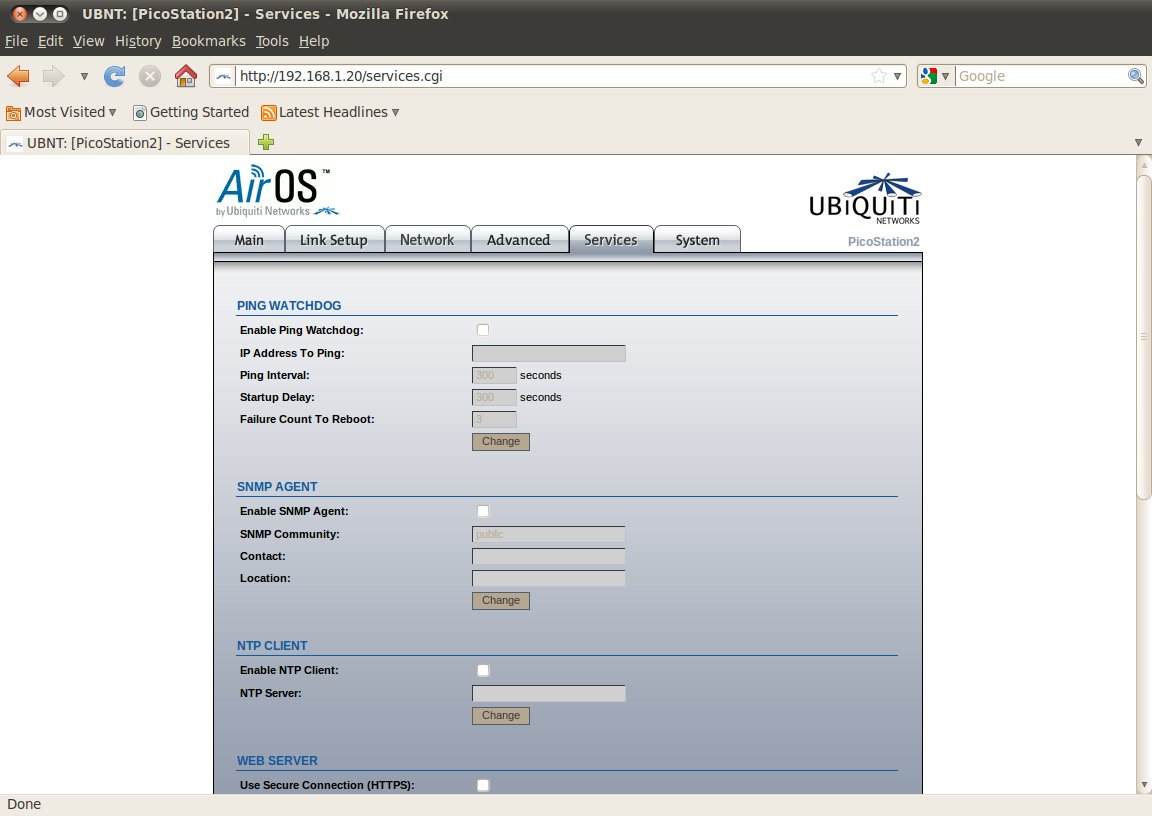This screenshot has width=1152, height=816.
Task: Click the site favicon in URL bar
Action: coord(223,76)
